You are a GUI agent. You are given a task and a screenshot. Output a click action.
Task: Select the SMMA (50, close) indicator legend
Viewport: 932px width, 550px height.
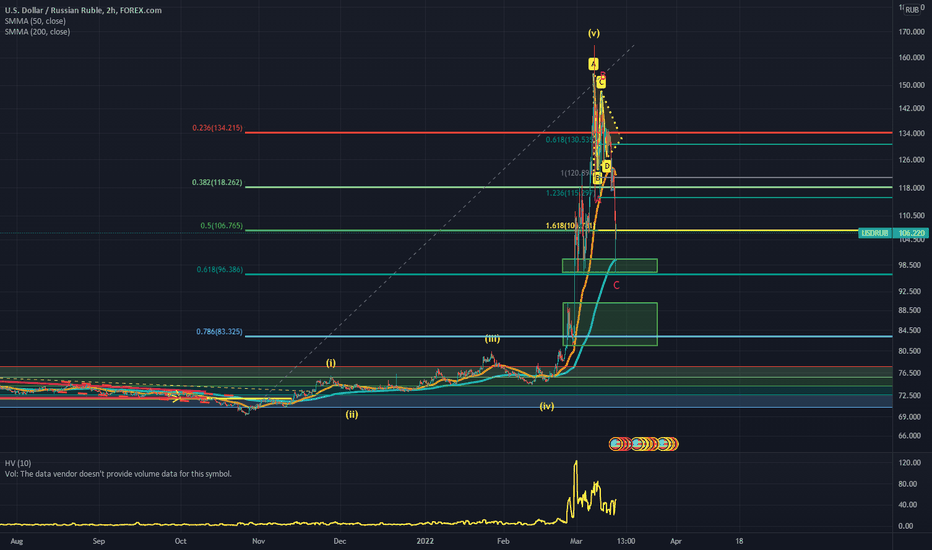click(35, 21)
